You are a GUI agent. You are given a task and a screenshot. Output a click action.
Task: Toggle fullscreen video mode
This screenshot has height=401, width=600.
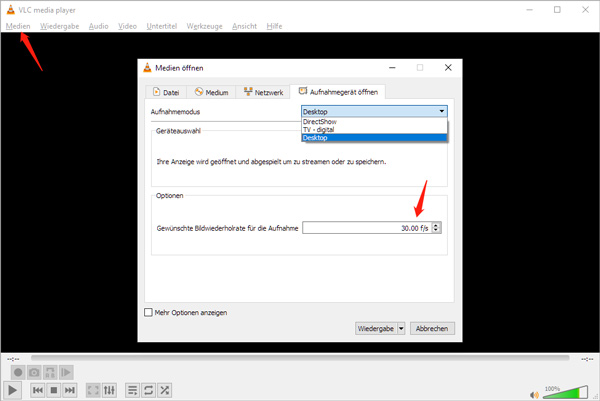pos(93,389)
